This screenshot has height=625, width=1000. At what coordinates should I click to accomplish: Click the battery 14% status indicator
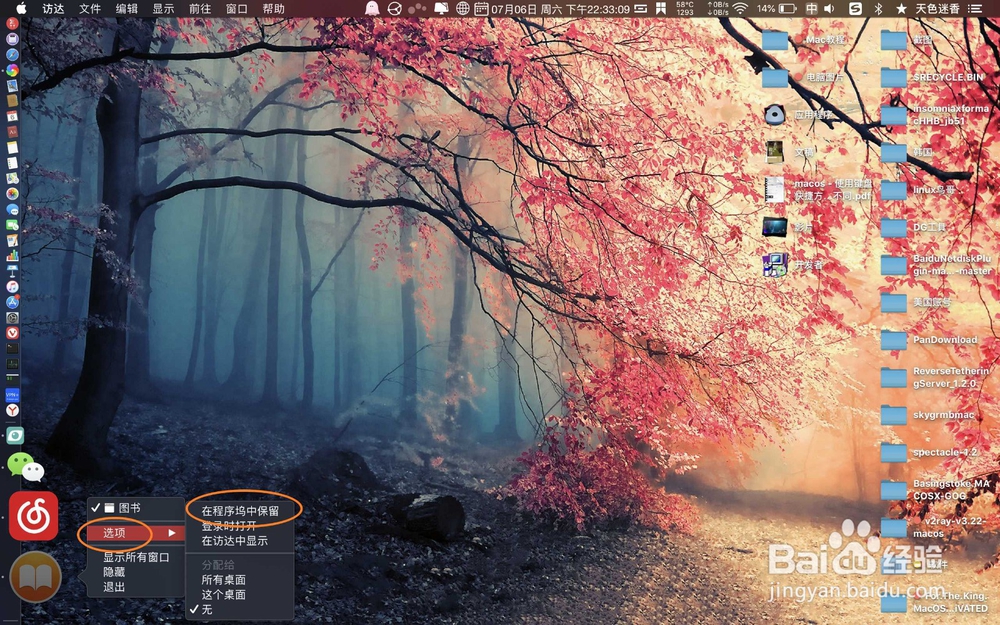776,8
